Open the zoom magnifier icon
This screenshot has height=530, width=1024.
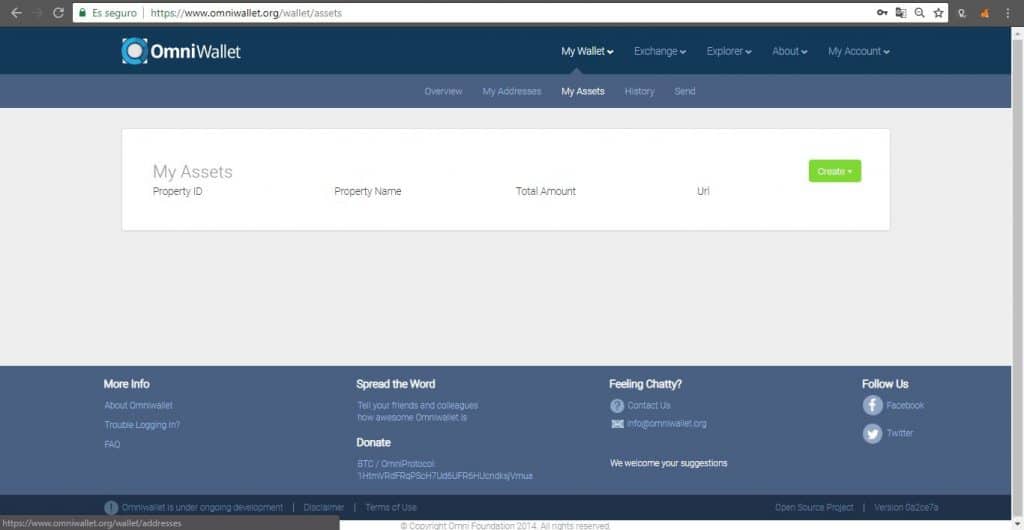click(920, 13)
